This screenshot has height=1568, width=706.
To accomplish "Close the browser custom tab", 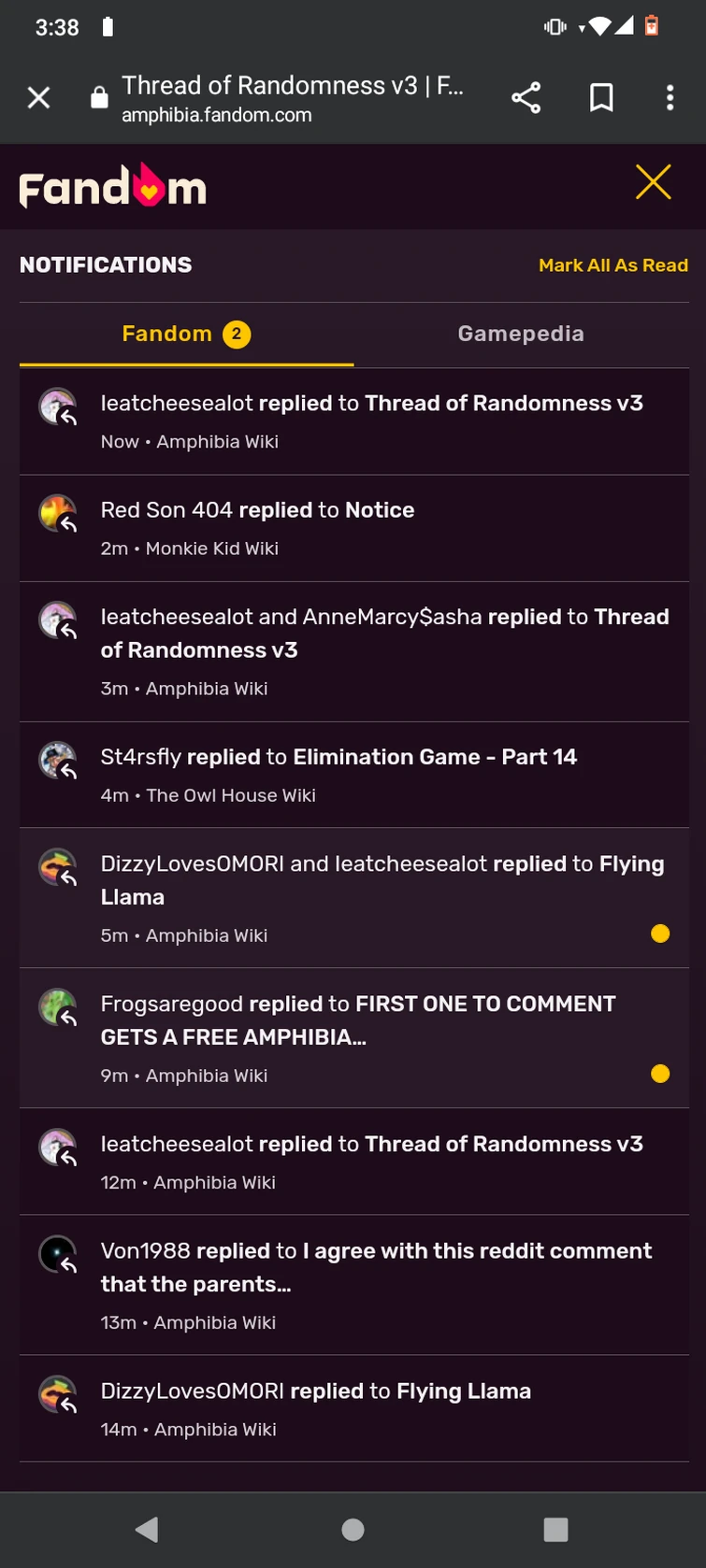I will point(38,97).
